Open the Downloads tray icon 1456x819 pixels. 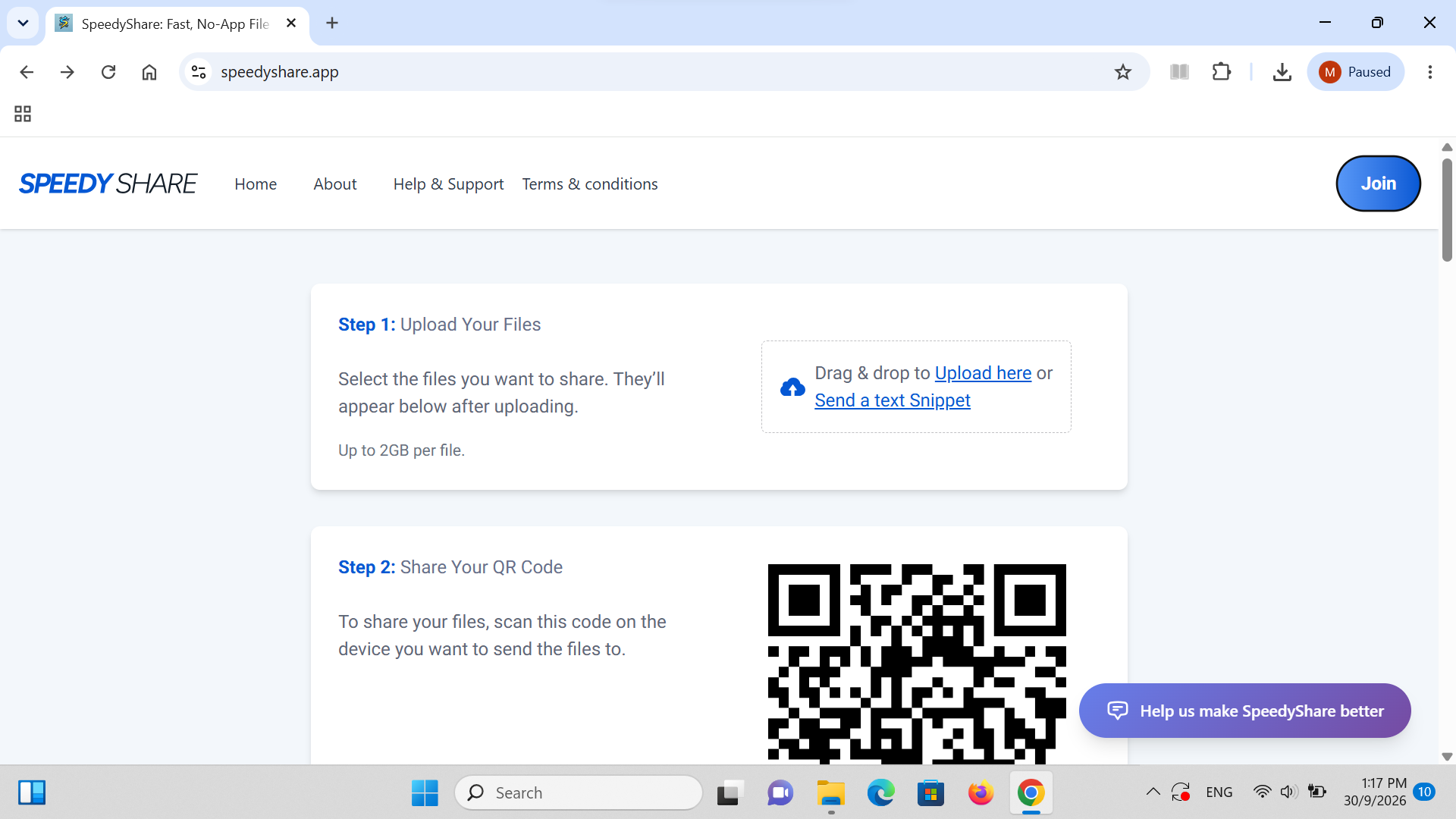[1282, 72]
